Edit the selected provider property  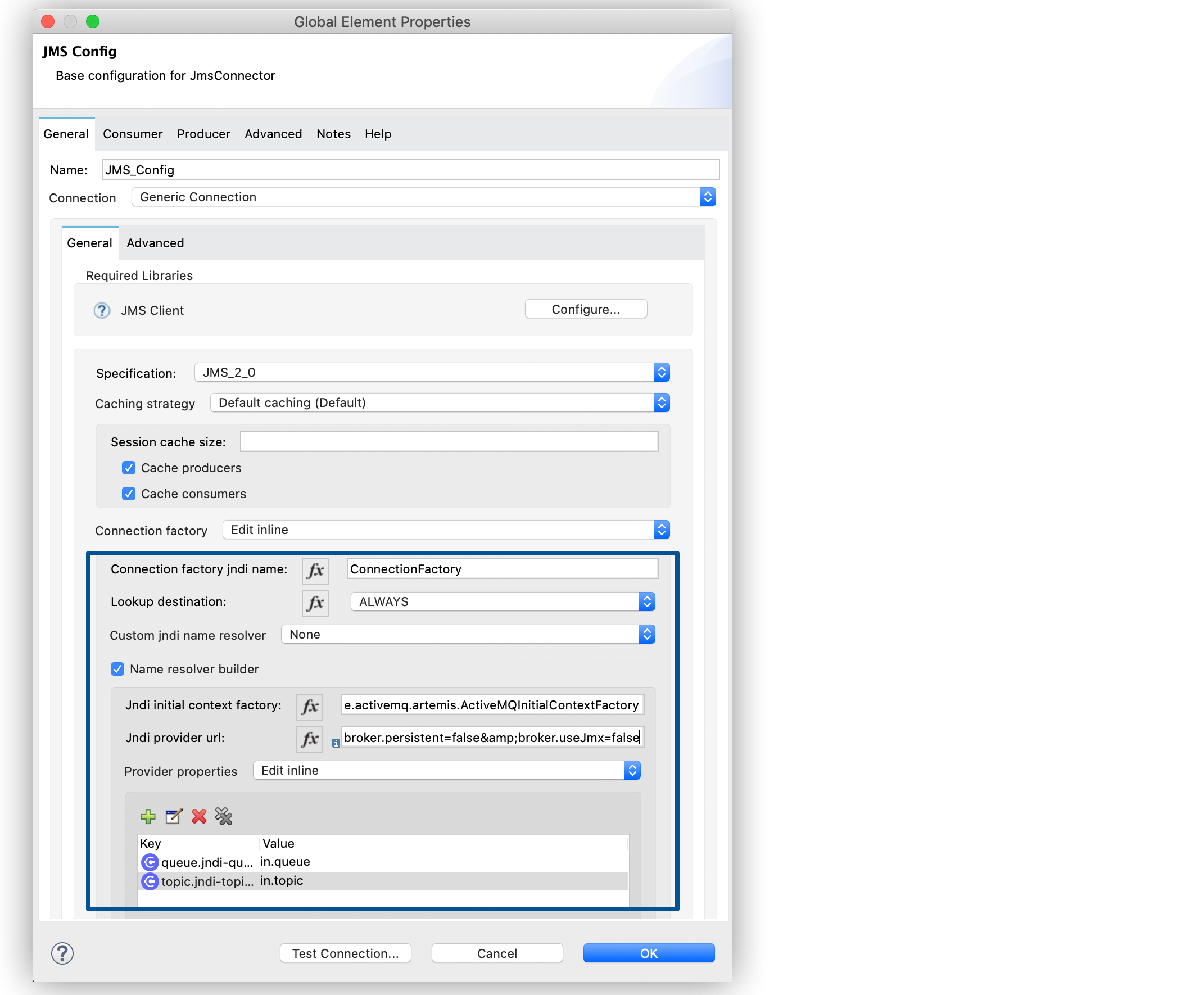(x=173, y=816)
